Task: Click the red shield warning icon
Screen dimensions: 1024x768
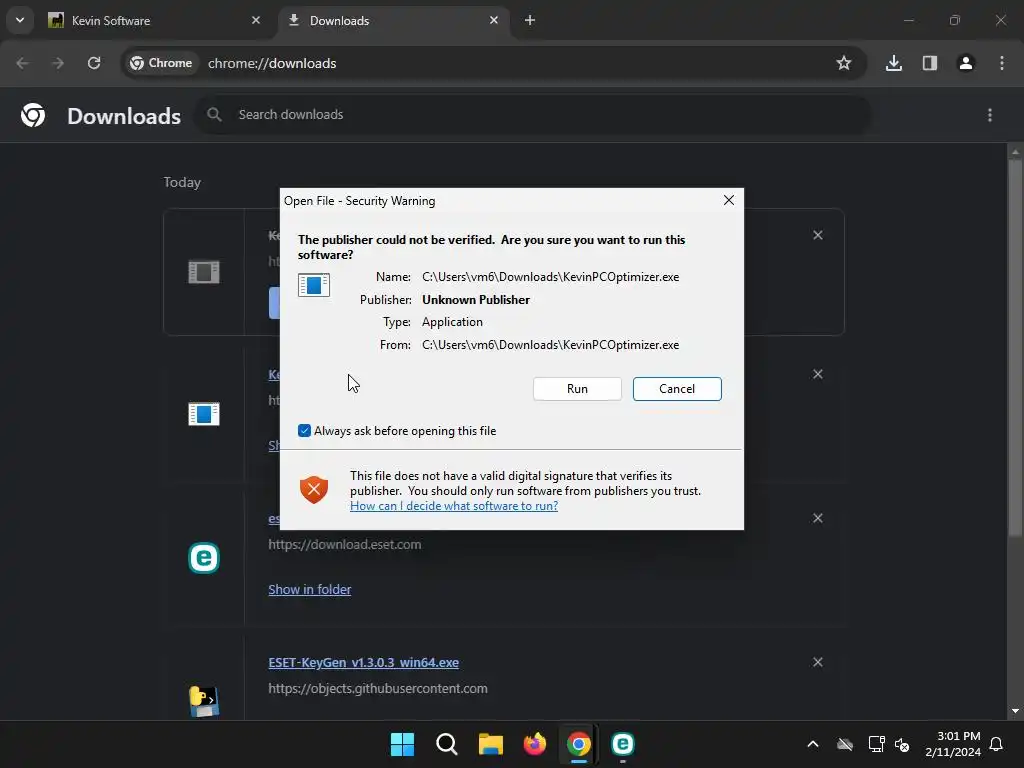Action: pos(313,489)
